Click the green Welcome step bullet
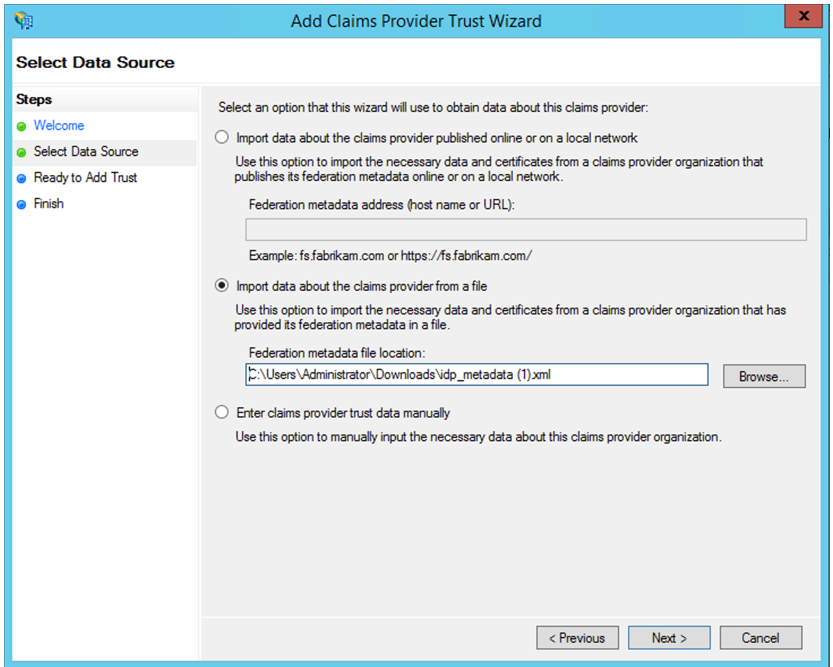The image size is (833, 667). click(21, 126)
